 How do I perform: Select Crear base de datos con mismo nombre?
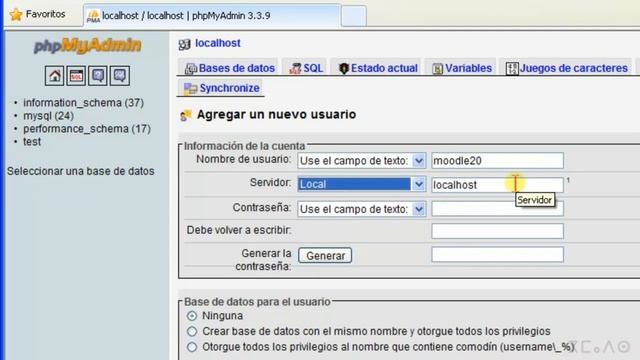192,331
